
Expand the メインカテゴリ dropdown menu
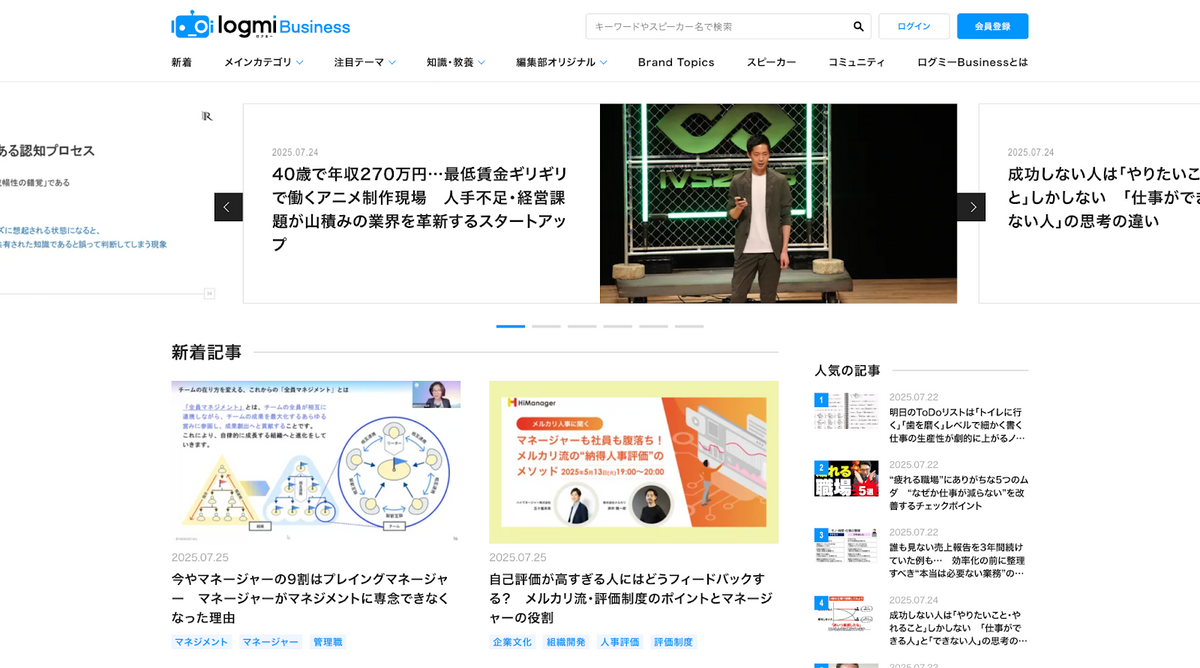[x=263, y=62]
